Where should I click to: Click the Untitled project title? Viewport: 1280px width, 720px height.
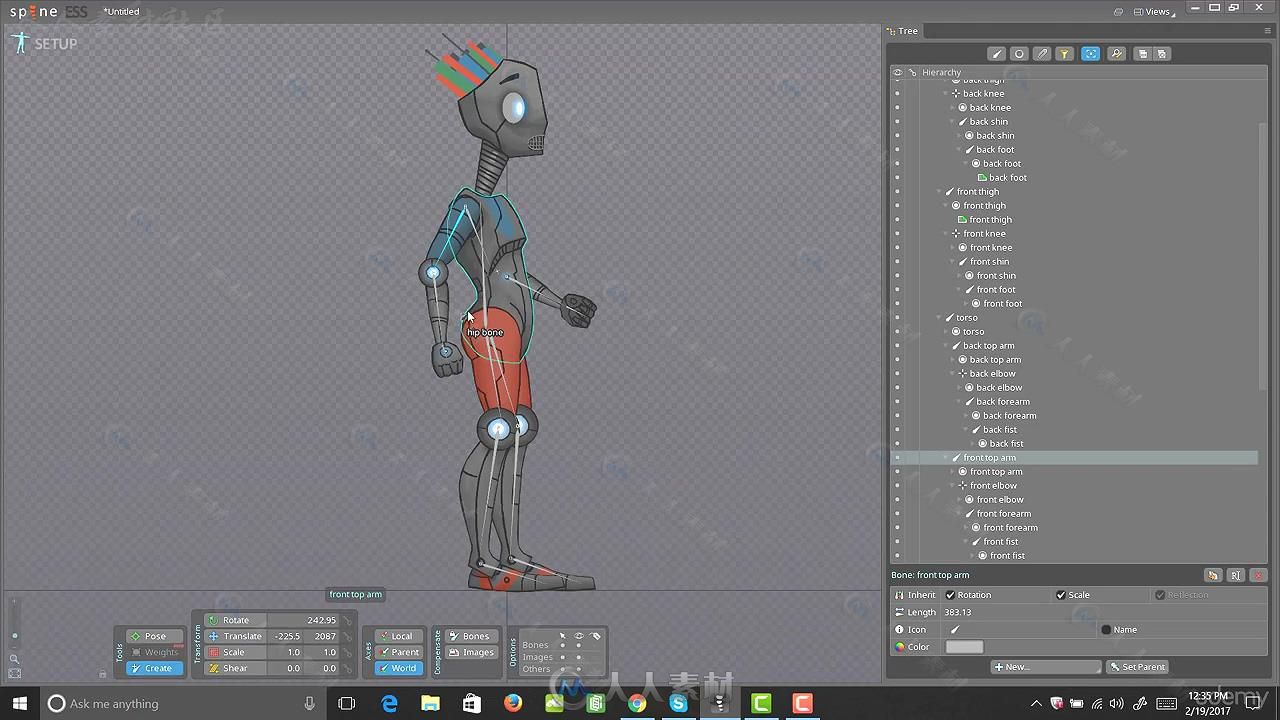point(121,12)
